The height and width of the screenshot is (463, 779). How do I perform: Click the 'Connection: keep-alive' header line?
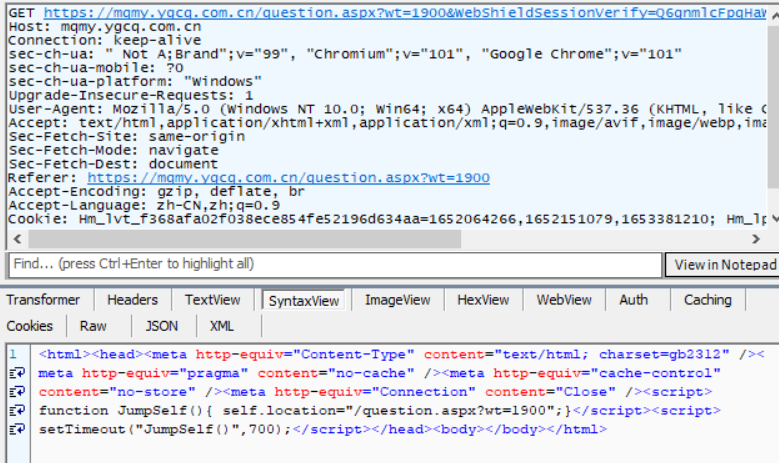coord(105,40)
